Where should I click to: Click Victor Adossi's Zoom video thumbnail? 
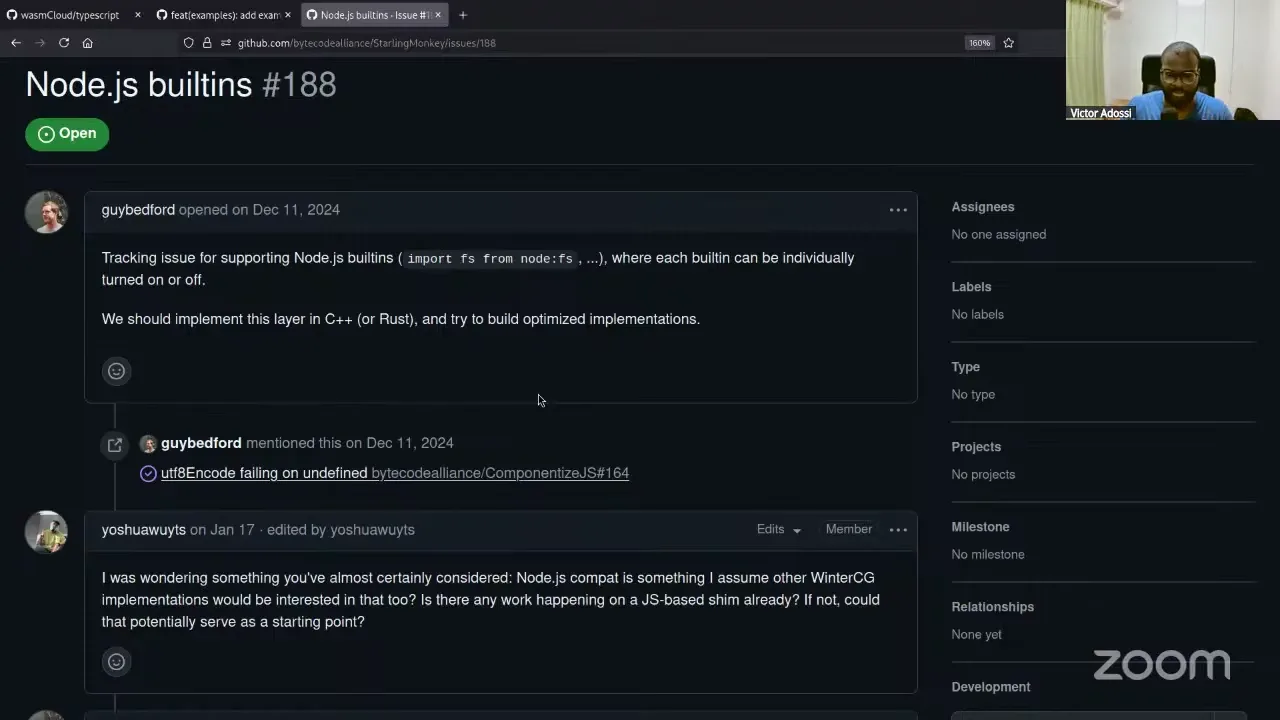[x=1172, y=60]
